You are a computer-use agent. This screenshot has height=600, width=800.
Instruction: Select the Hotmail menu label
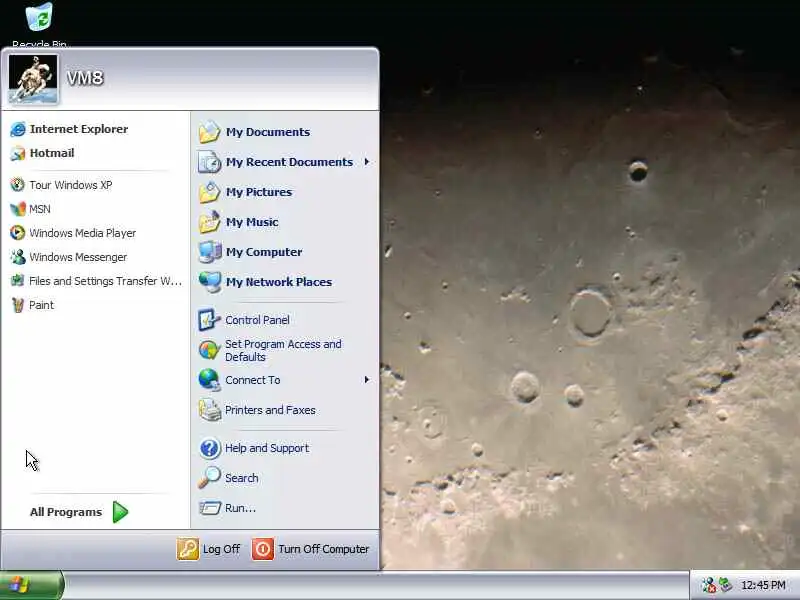tap(52, 153)
